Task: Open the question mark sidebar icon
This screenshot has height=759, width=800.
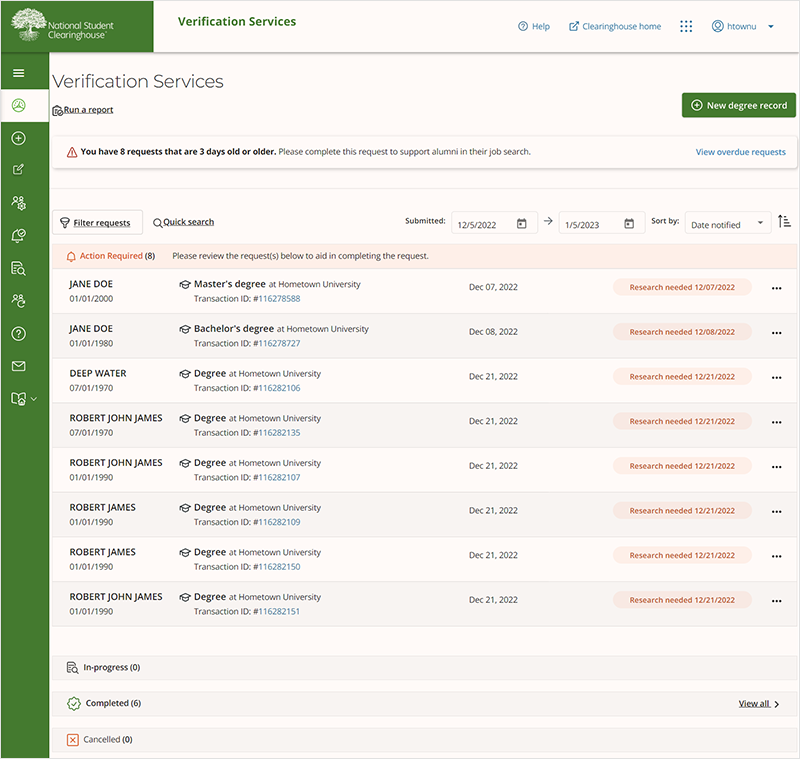Action: [x=19, y=334]
